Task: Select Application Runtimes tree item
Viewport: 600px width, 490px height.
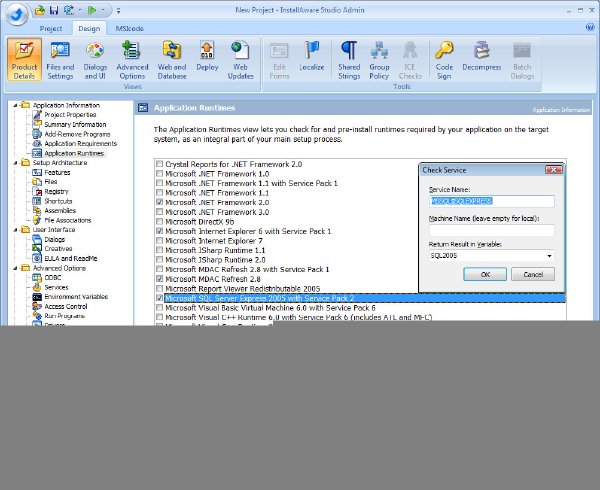Action: click(74, 153)
